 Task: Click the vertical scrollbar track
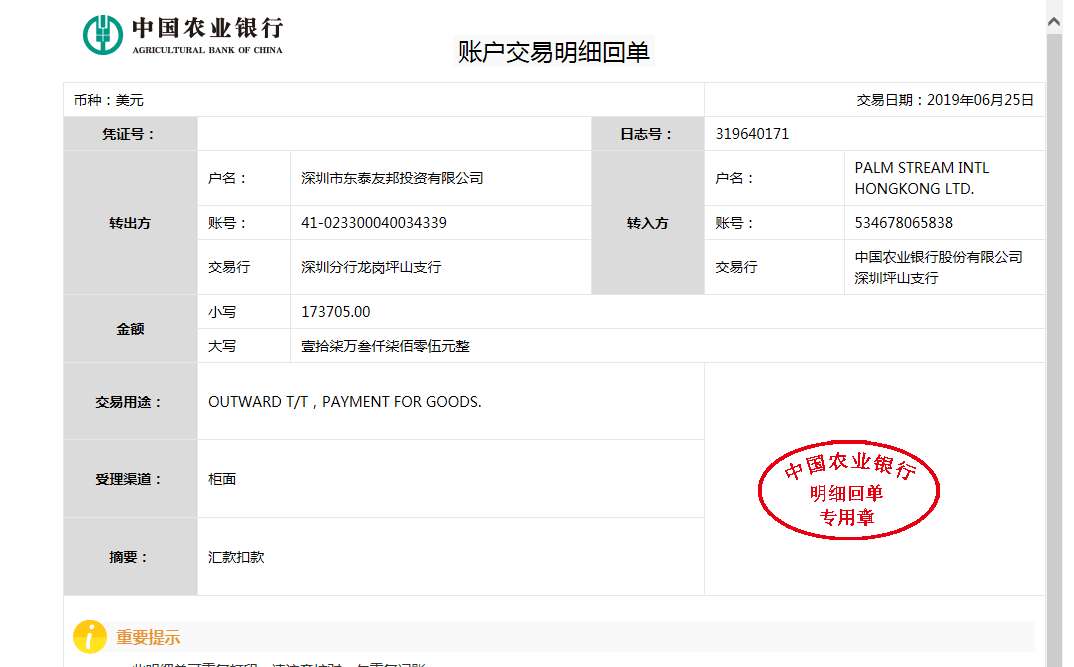(x=1054, y=349)
